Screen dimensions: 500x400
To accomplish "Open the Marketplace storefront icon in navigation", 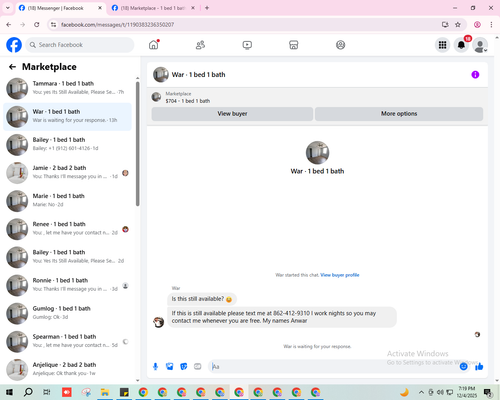I will tap(294, 45).
